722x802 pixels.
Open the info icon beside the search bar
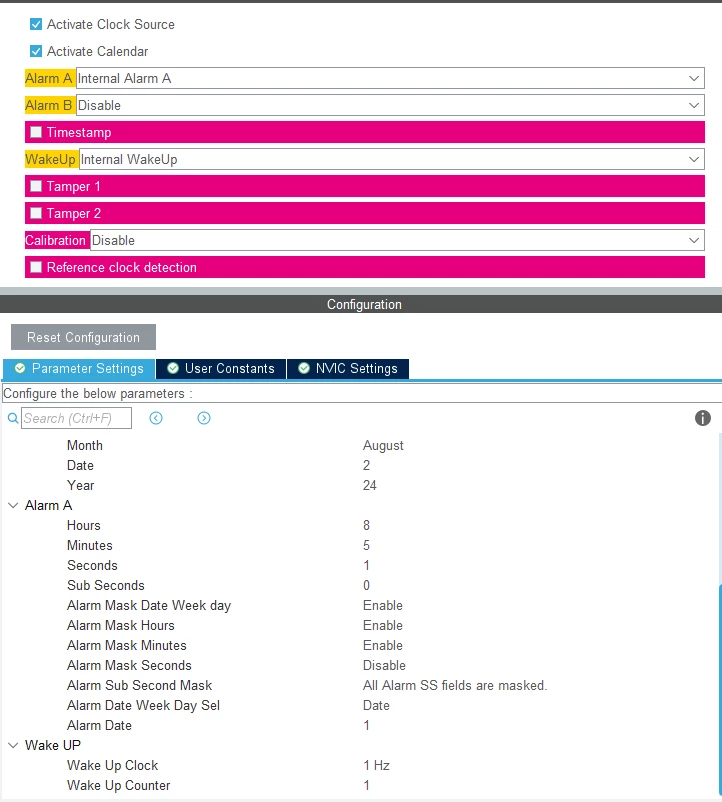tap(703, 418)
